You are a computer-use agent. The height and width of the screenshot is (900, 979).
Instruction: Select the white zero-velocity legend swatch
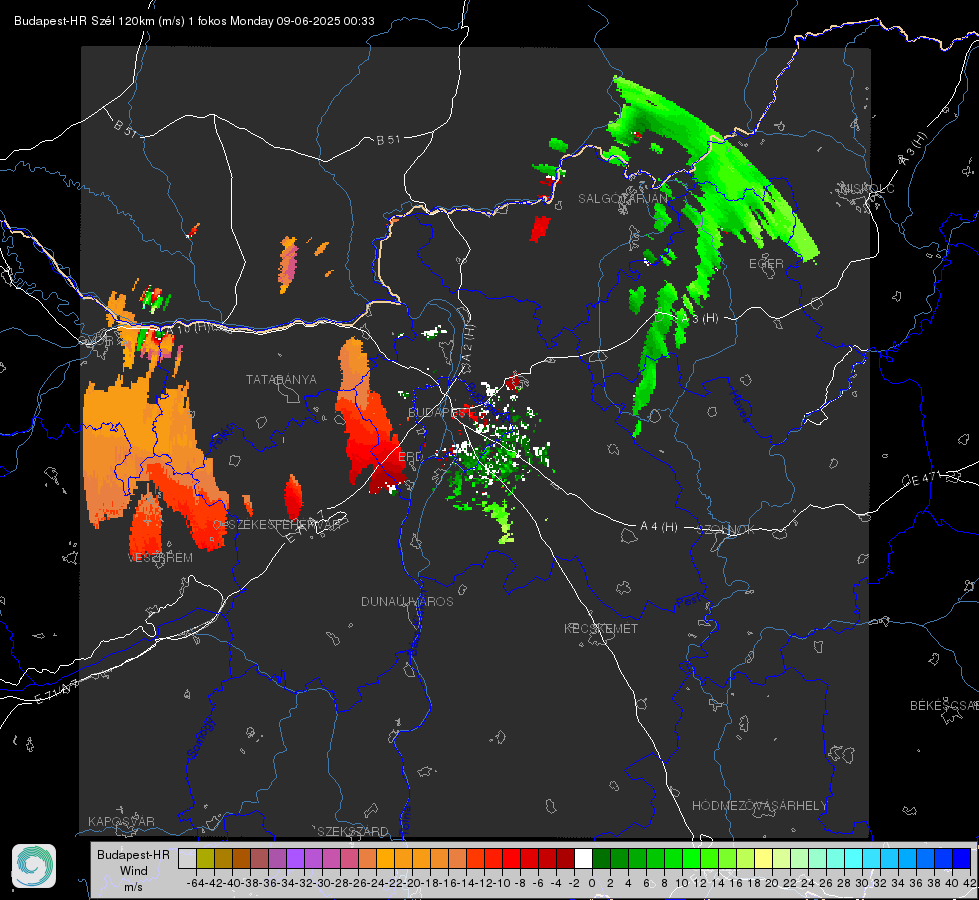point(583,858)
